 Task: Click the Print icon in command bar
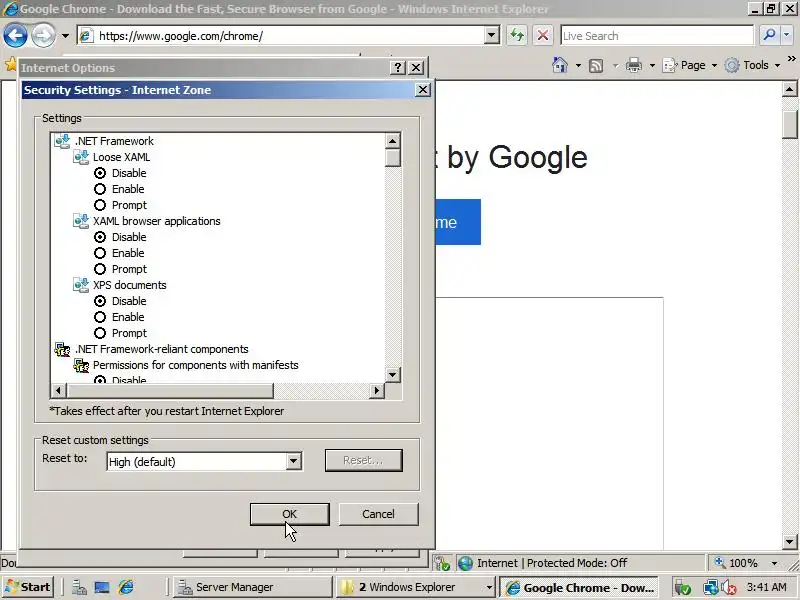(x=634, y=65)
